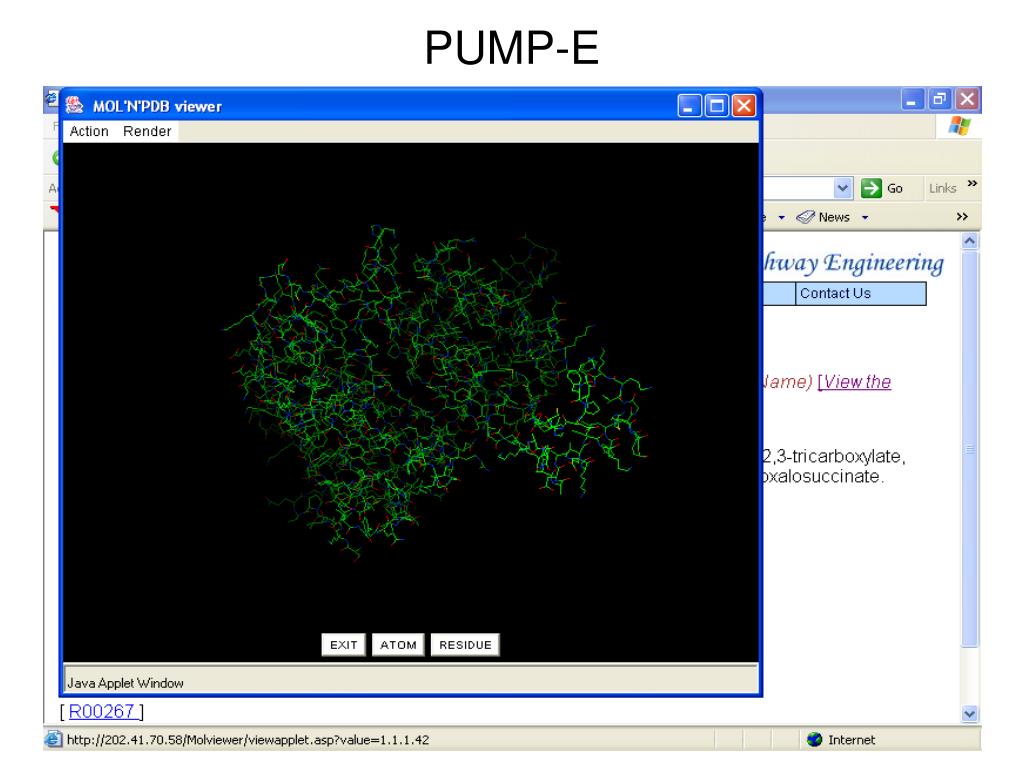Minimize the MOL'N'PDB viewer window
This screenshot has height=768, width=1024.
point(689,105)
